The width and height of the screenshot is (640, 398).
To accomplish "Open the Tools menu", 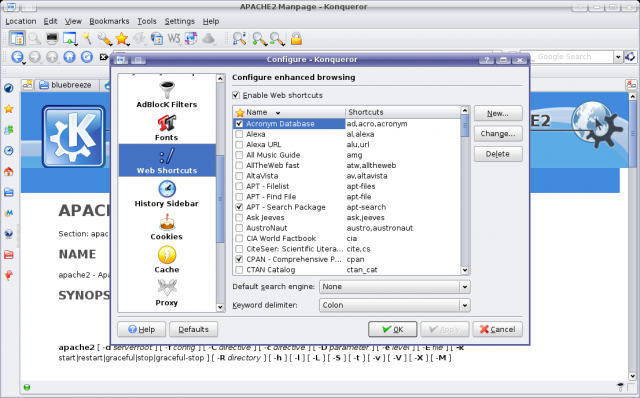I will [x=147, y=21].
